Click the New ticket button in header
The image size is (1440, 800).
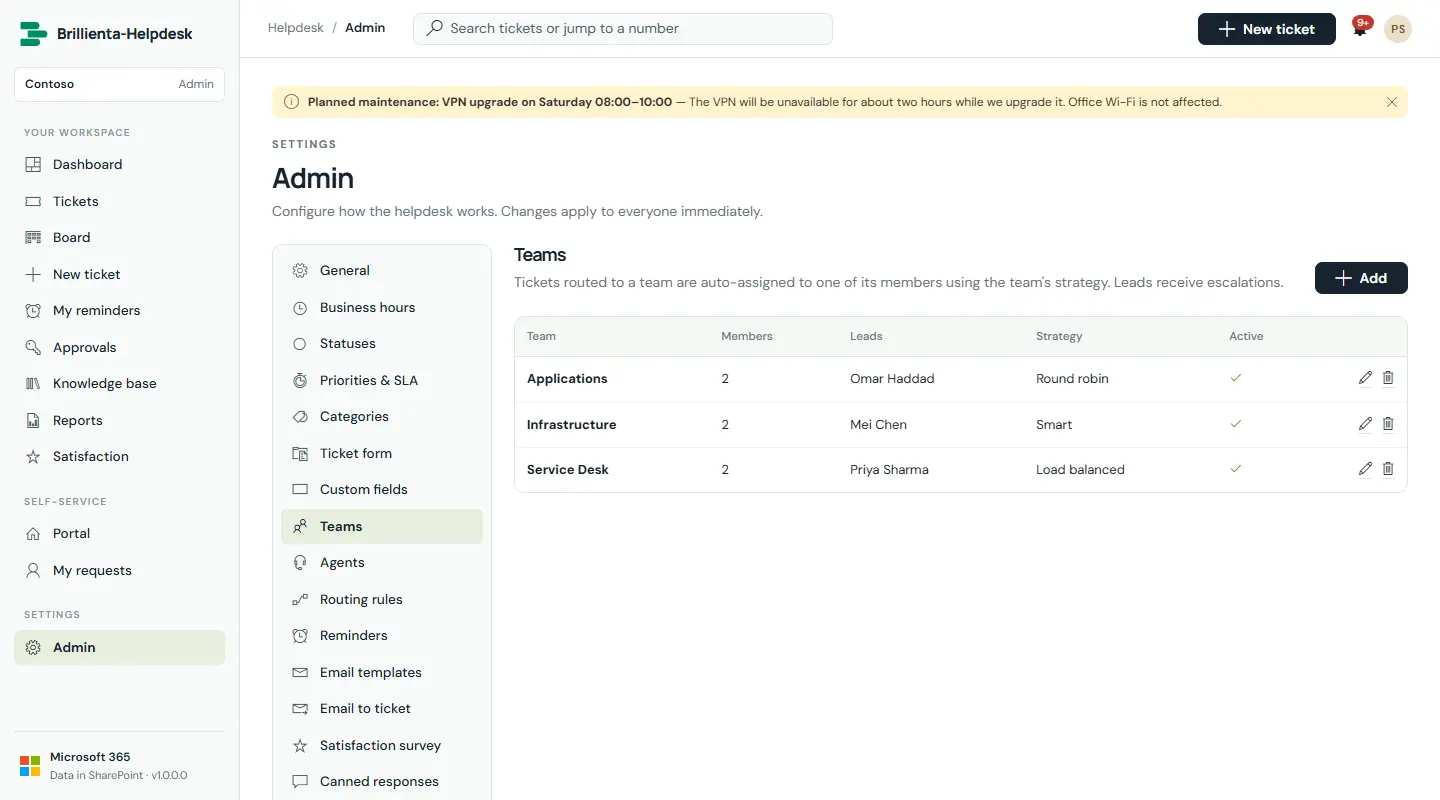[x=1267, y=29]
